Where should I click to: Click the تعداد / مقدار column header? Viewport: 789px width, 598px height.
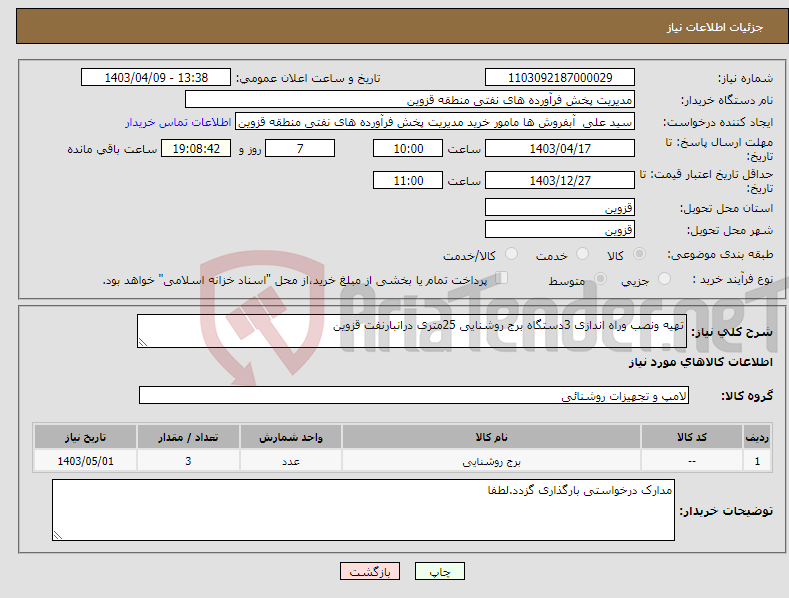point(188,437)
